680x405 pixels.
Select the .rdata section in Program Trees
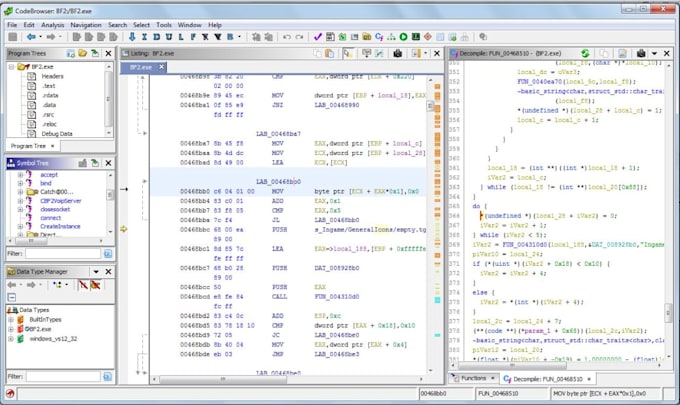coord(50,95)
